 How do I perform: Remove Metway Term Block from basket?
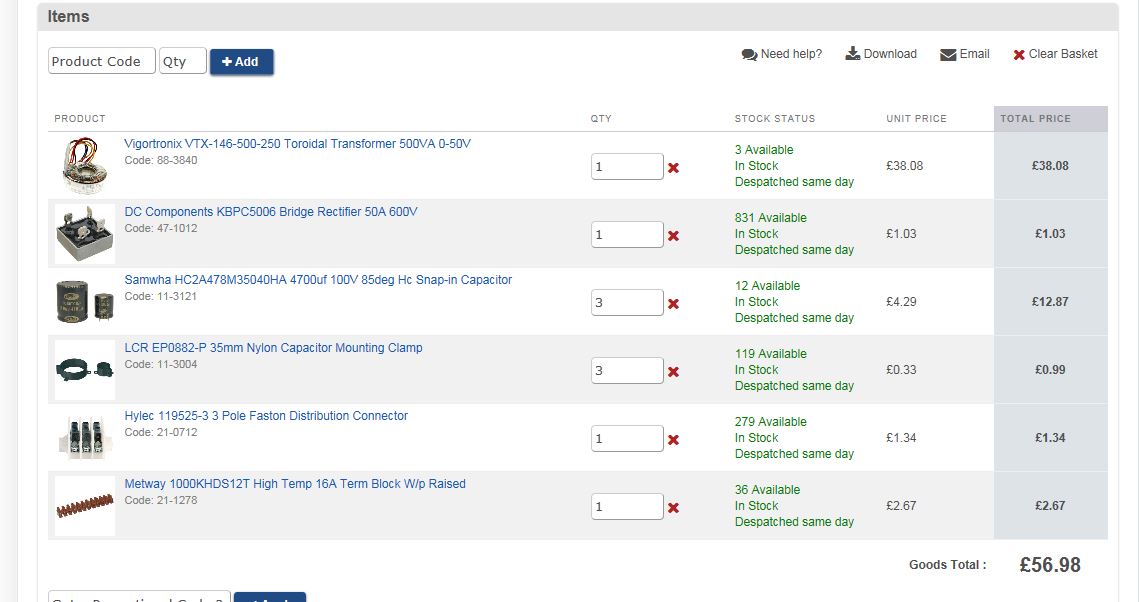tap(673, 508)
